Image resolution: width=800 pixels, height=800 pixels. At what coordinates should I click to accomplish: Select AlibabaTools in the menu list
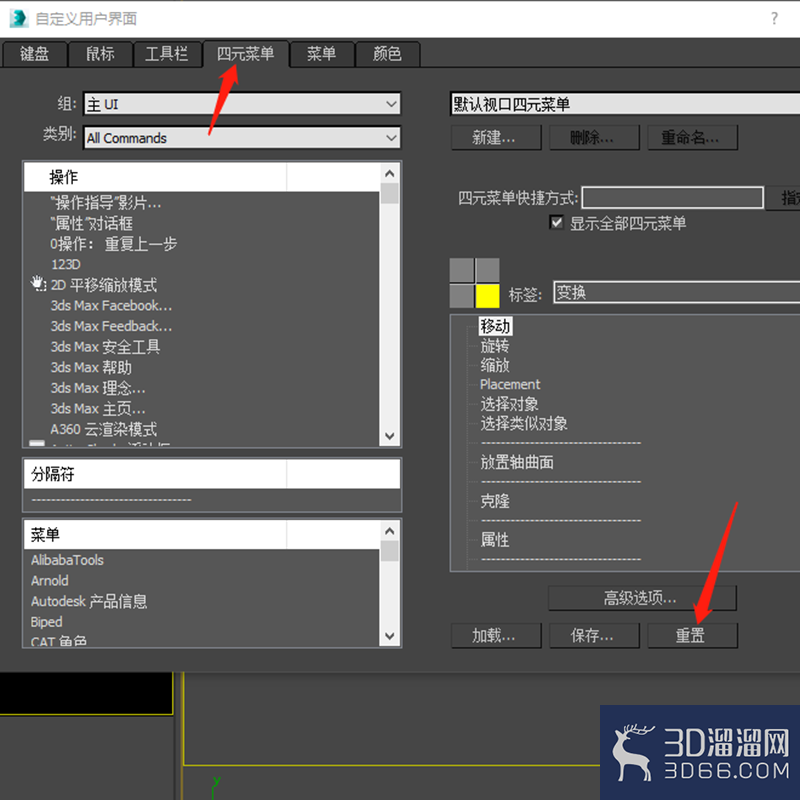pyautogui.click(x=67, y=560)
